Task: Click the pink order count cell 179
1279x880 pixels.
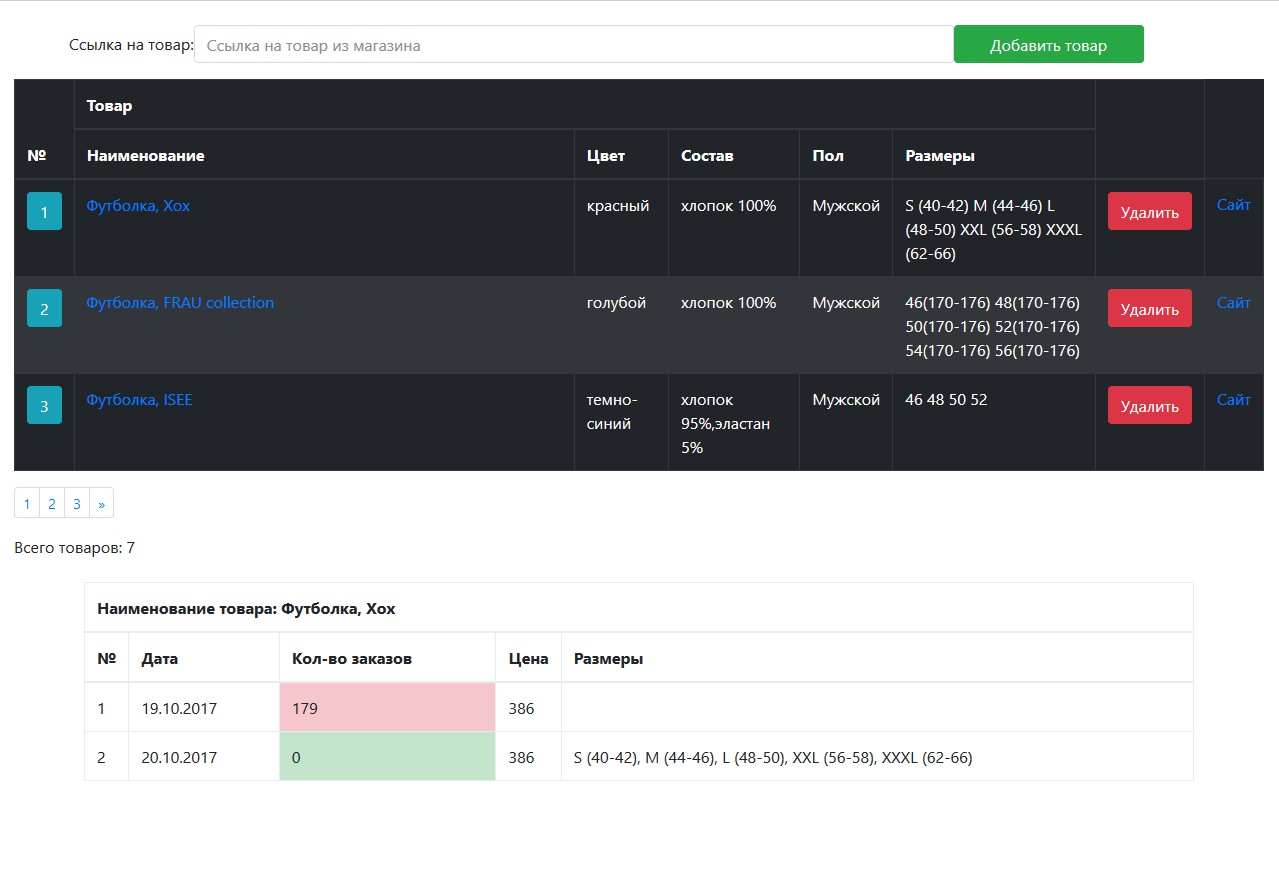Action: pyautogui.click(x=387, y=708)
